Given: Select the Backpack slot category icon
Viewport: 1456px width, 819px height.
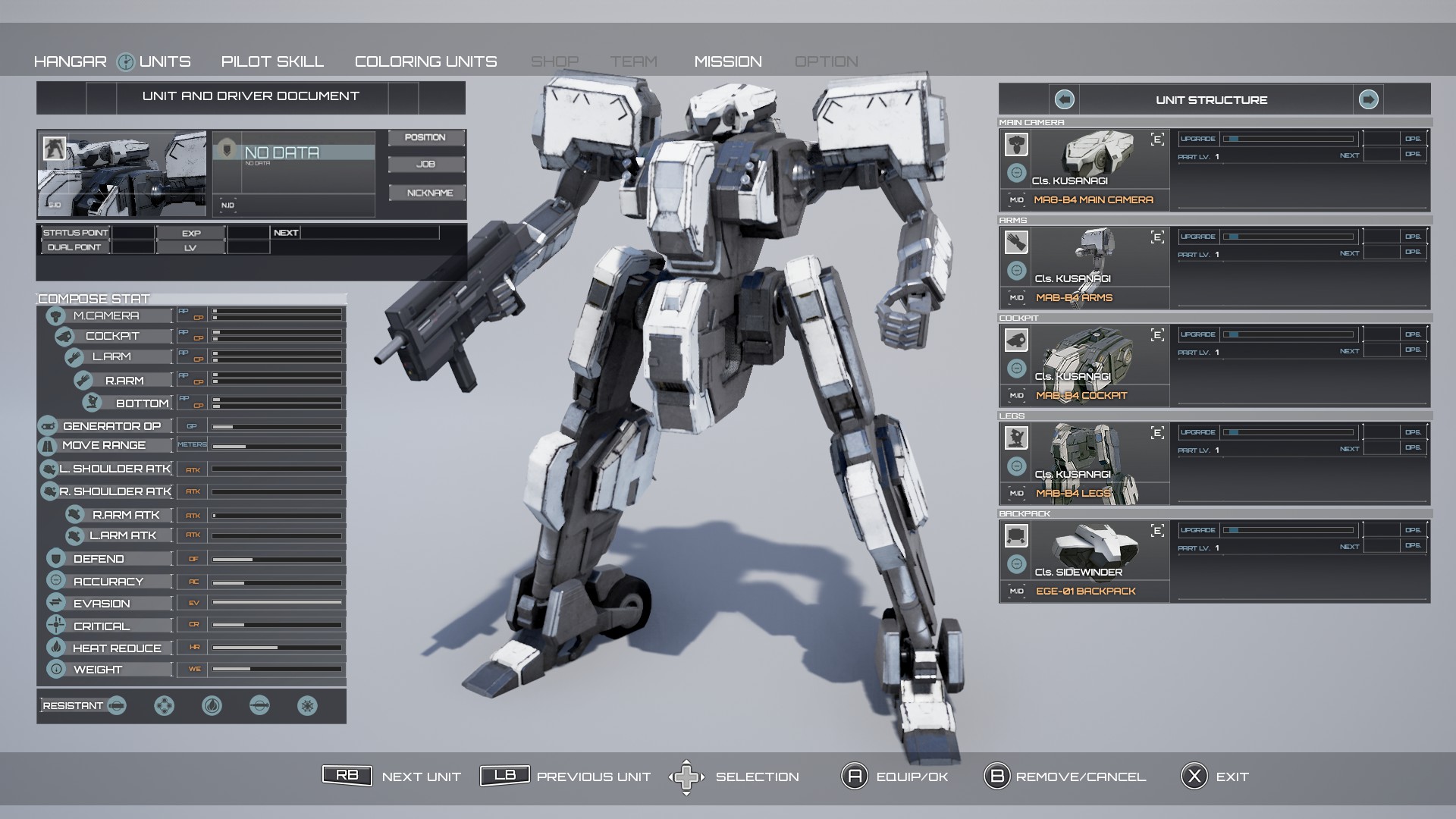Looking at the screenshot, I should pyautogui.click(x=1016, y=536).
